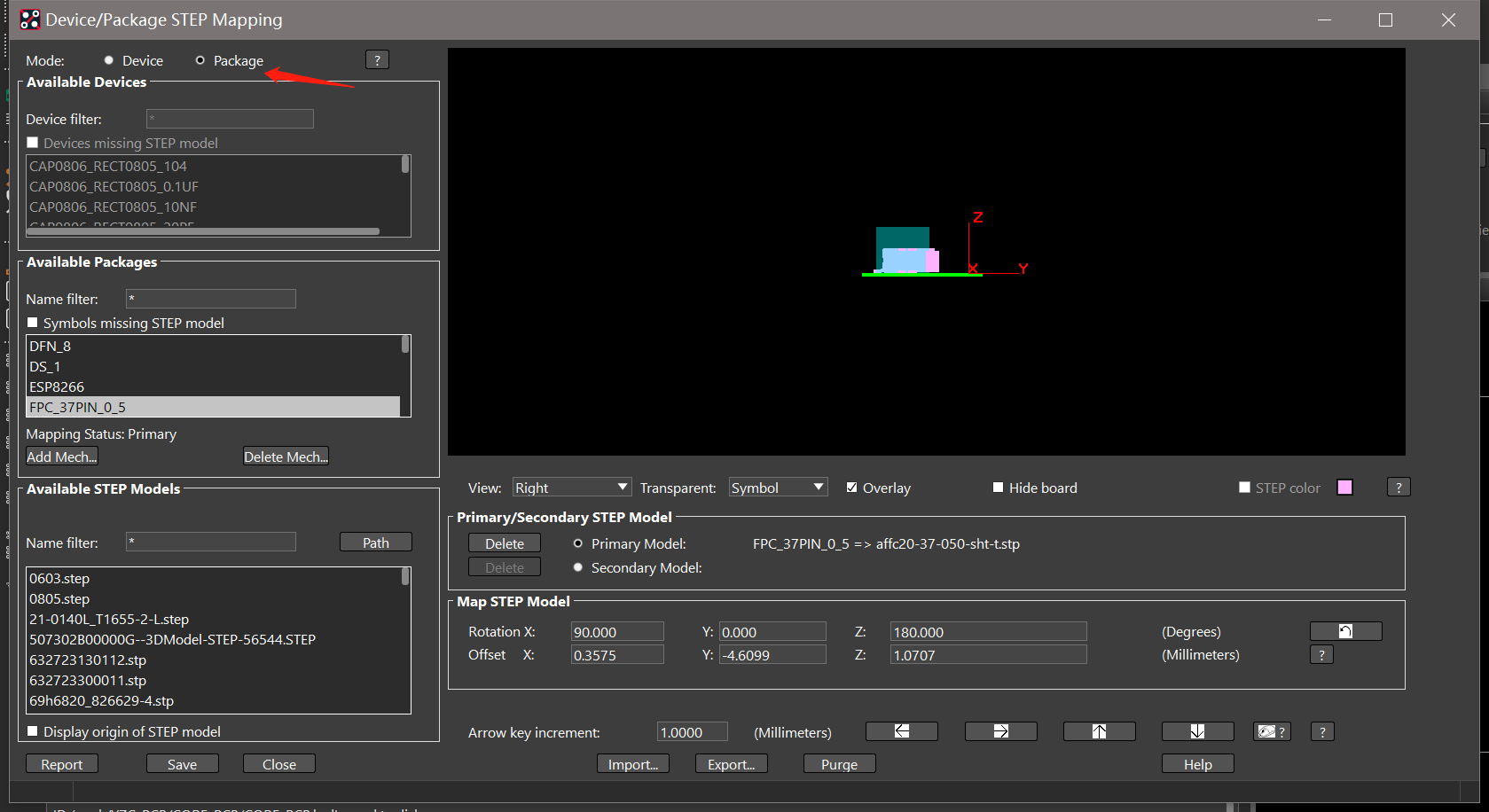Click the Path button
The width and height of the screenshot is (1489, 812).
[376, 543]
